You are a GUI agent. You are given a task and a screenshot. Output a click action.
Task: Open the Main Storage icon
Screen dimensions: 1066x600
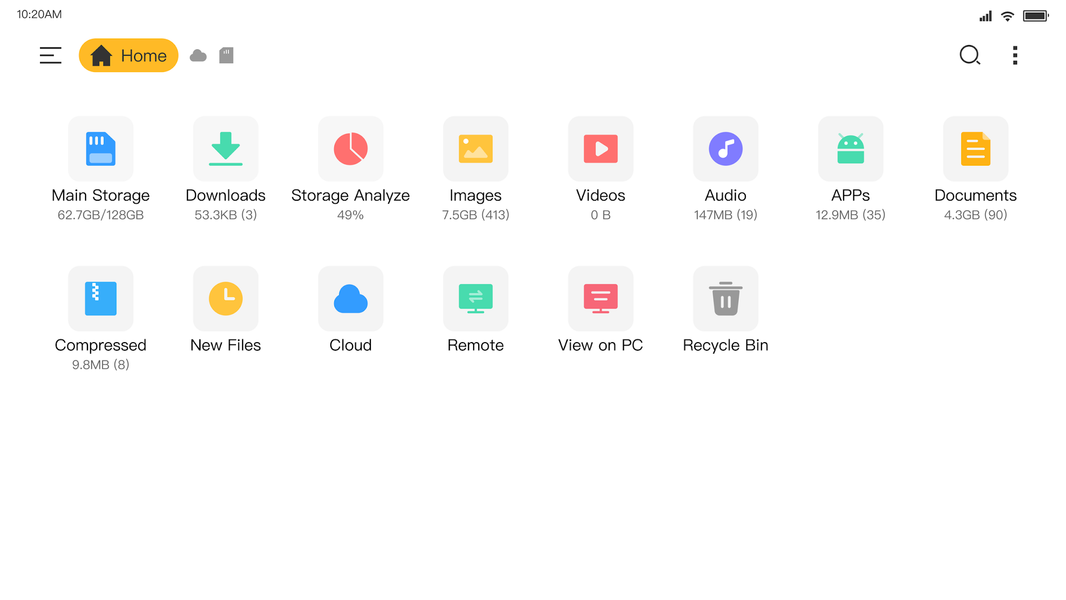tap(100, 148)
